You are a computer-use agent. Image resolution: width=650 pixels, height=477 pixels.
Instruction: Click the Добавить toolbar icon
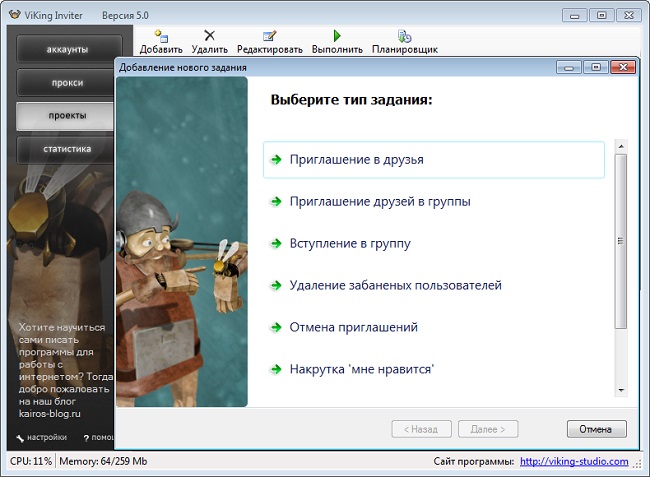click(161, 36)
